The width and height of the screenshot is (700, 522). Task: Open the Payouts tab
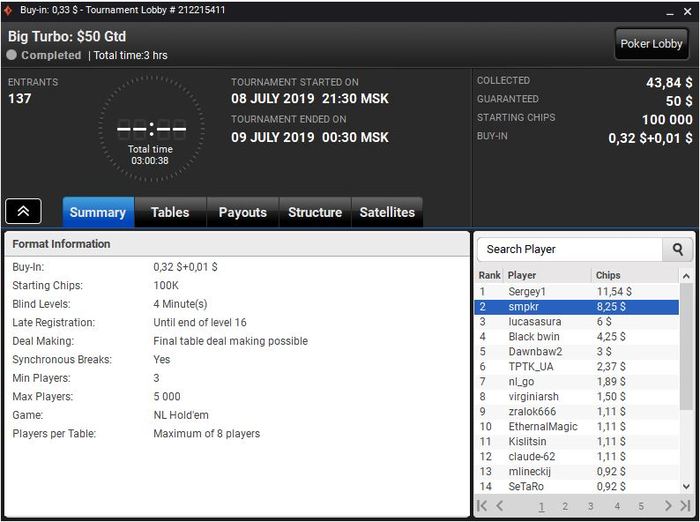[x=242, y=212]
